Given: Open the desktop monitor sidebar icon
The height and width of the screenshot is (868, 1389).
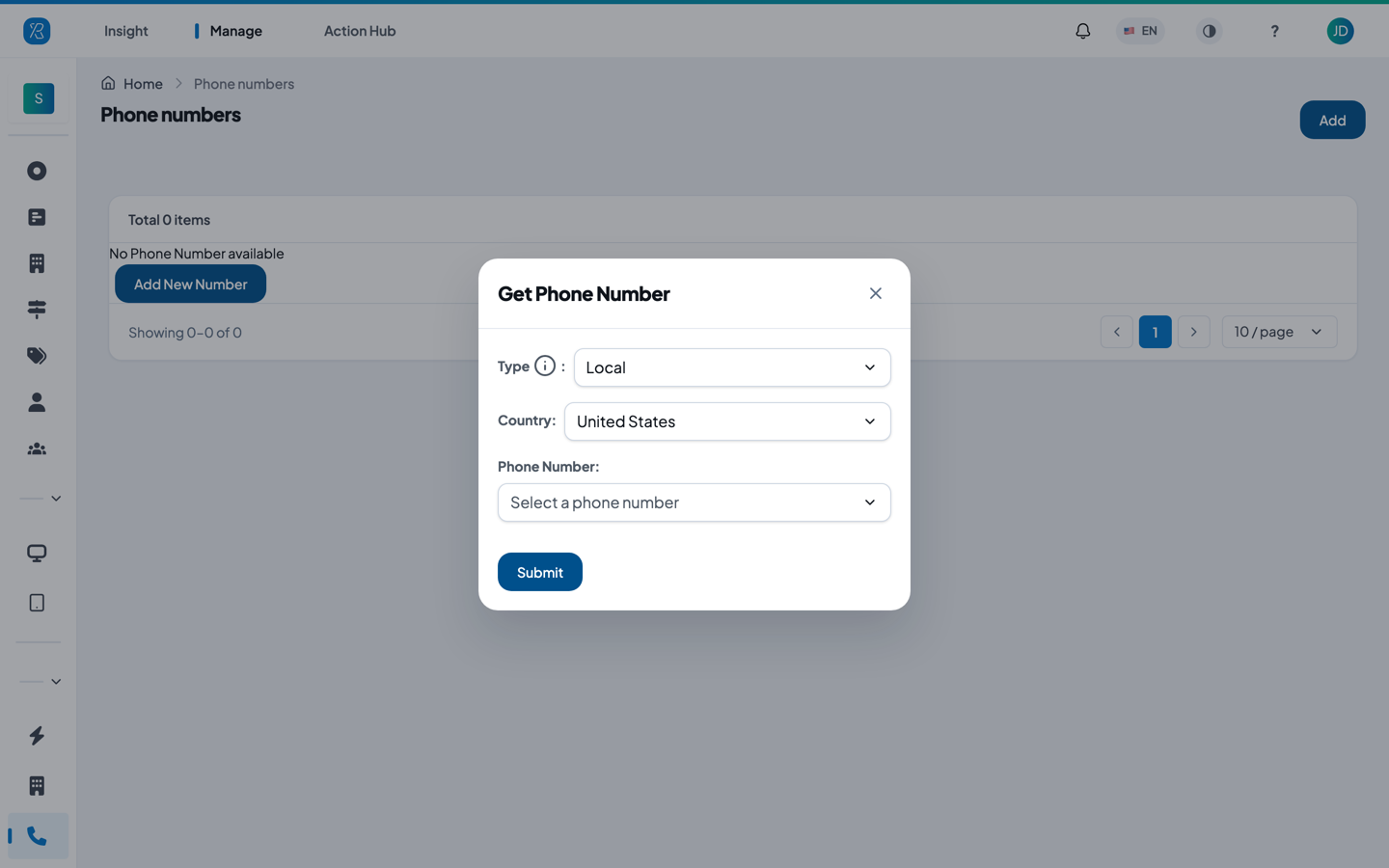Looking at the screenshot, I should click(37, 554).
